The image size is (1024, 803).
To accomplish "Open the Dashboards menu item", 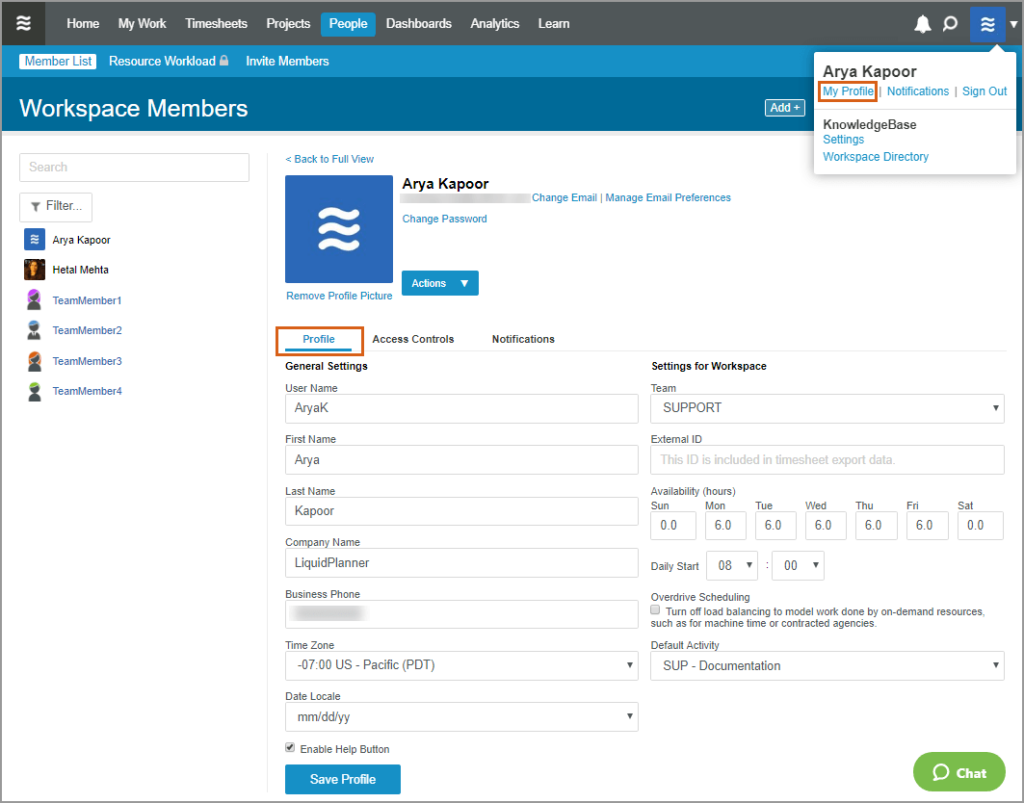I will [x=418, y=23].
